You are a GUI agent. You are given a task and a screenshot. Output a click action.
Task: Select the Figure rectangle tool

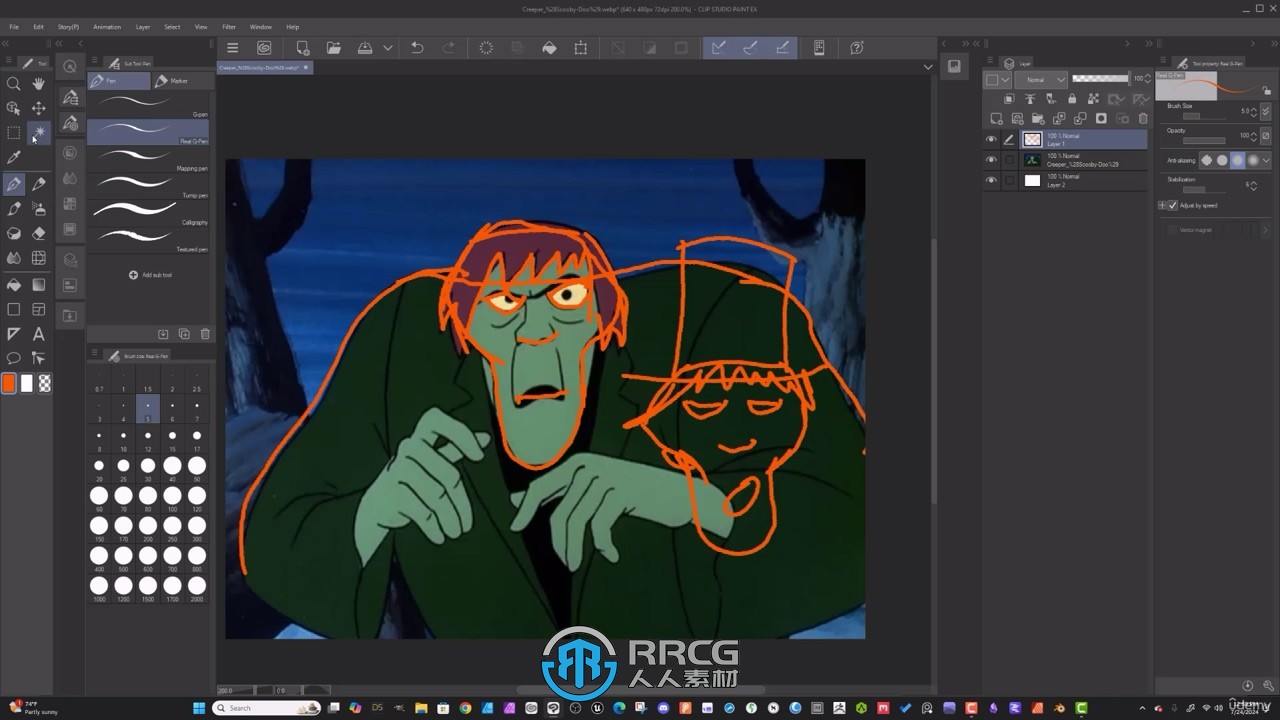[x=14, y=310]
